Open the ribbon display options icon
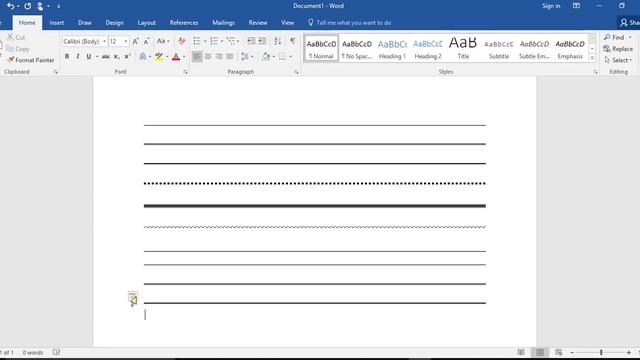Viewport: 640px width, 360px height. click(576, 6)
